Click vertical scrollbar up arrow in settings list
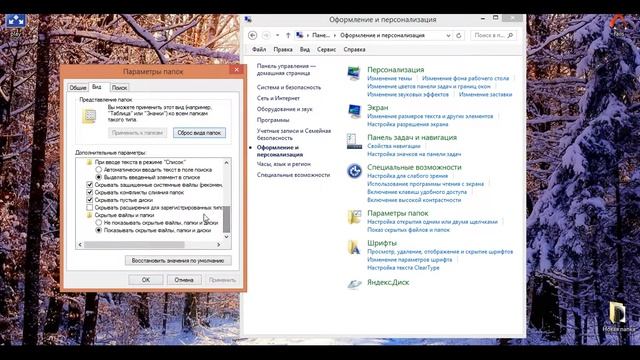640x360 pixels. pyautogui.click(x=227, y=162)
